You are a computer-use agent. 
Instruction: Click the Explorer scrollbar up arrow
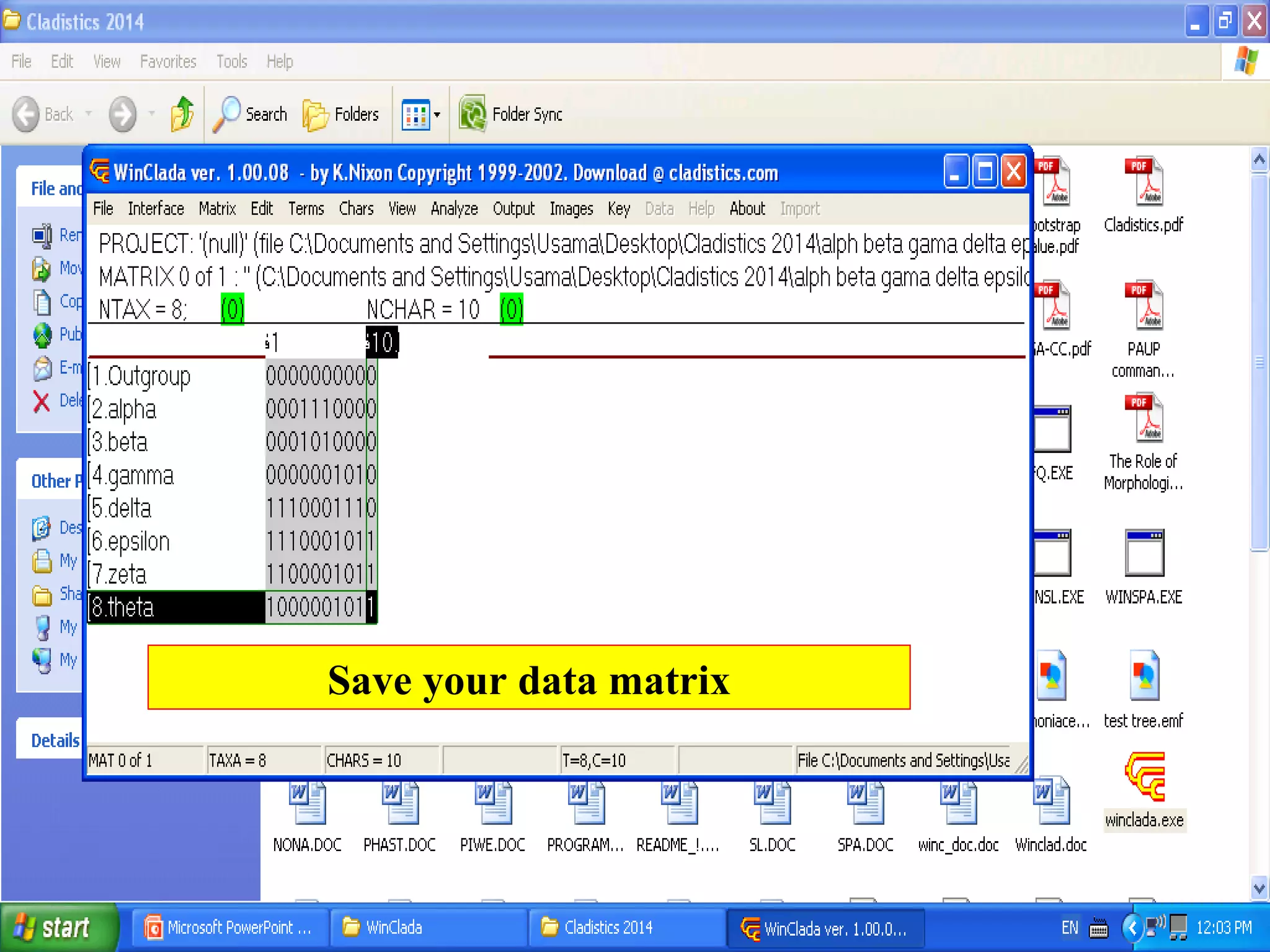coord(1259,159)
